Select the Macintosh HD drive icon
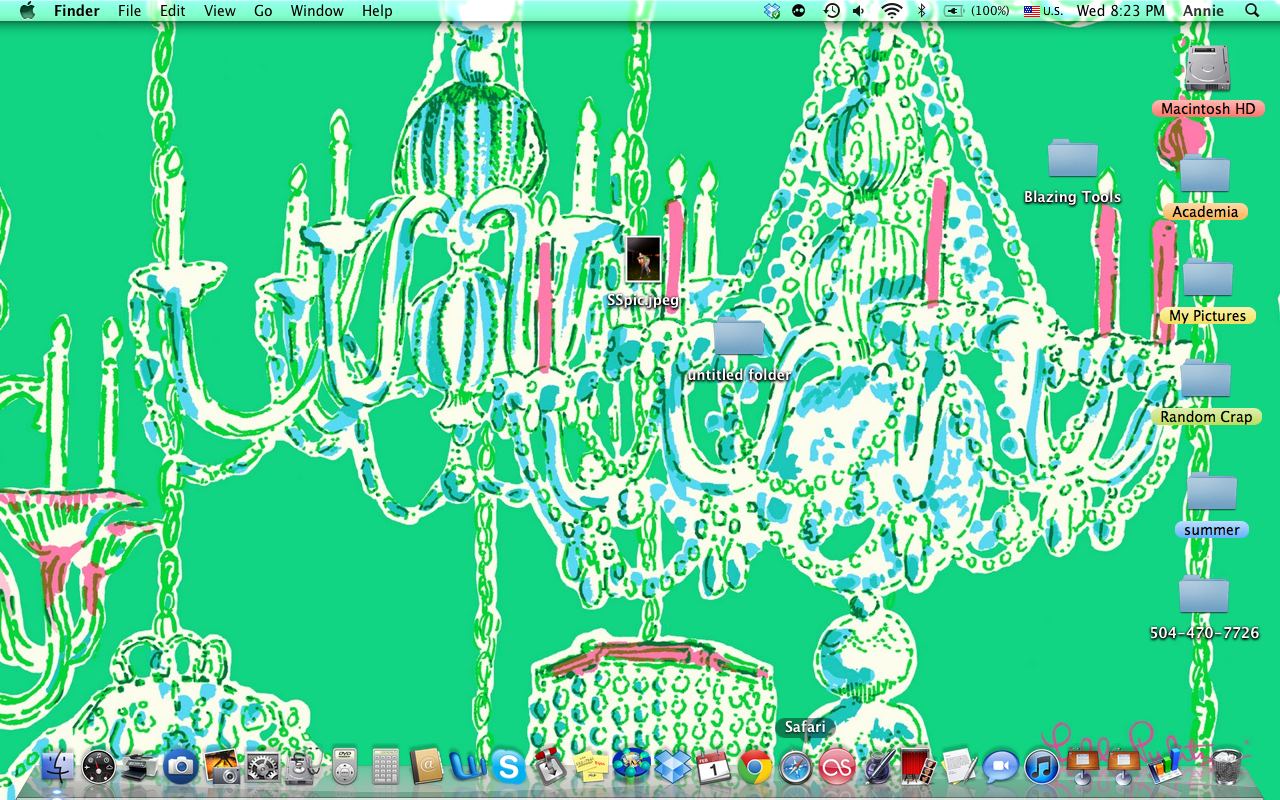This screenshot has height=800, width=1280. click(x=1206, y=72)
